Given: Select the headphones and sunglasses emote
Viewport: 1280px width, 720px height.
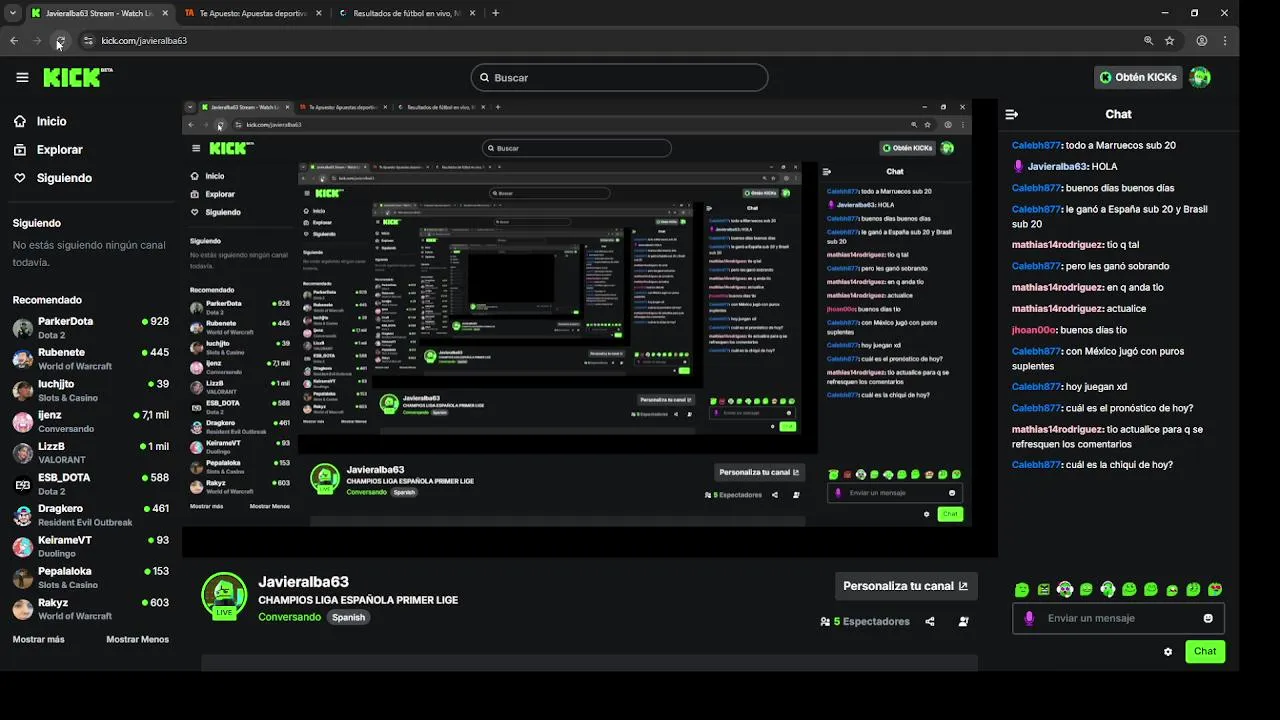Looking at the screenshot, I should pos(1064,590).
